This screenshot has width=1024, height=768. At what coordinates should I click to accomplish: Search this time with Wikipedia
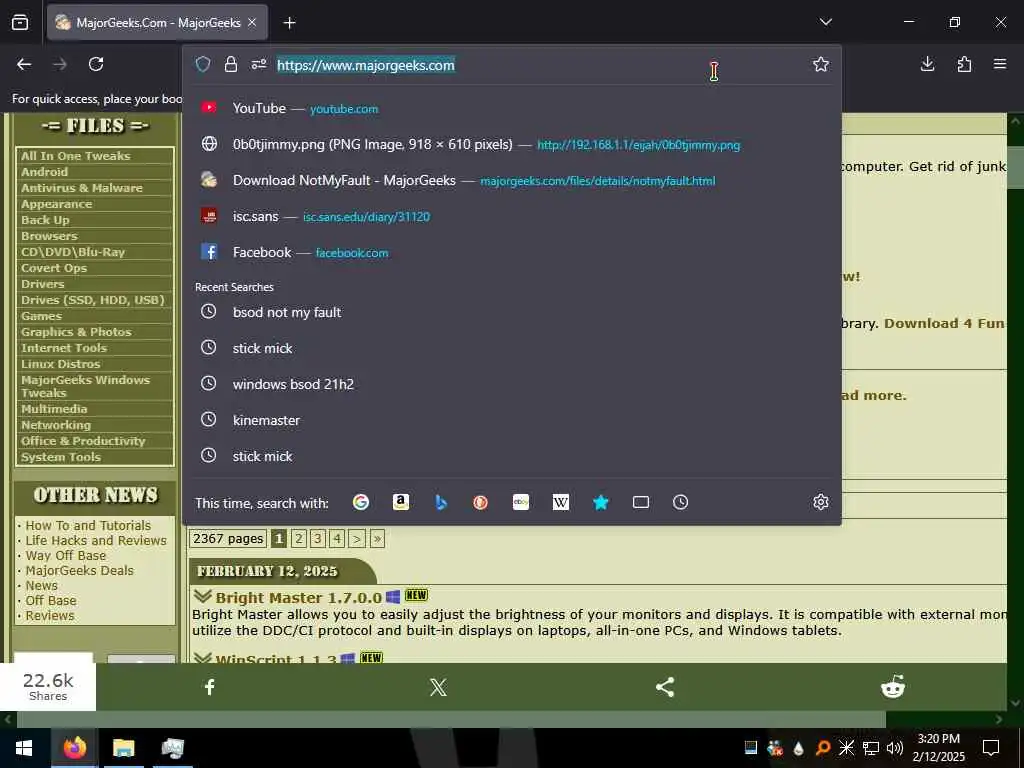tap(560, 502)
